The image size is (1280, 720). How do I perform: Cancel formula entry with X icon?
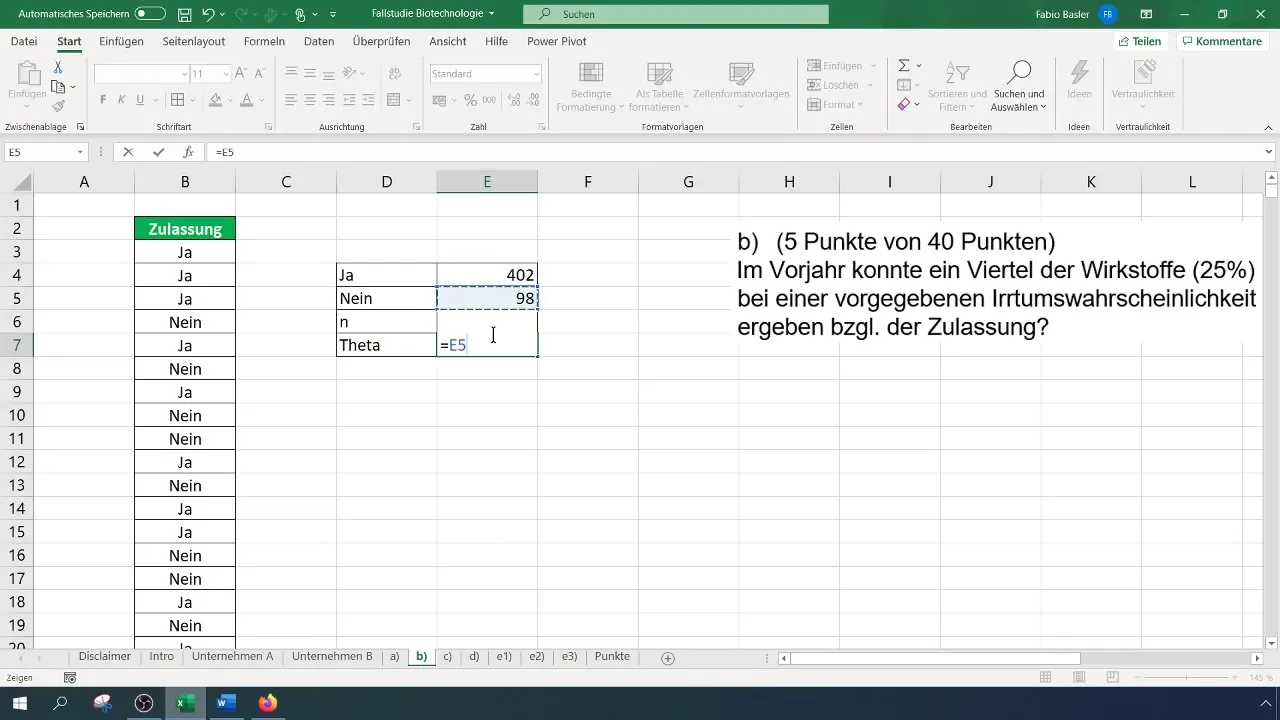coord(128,152)
